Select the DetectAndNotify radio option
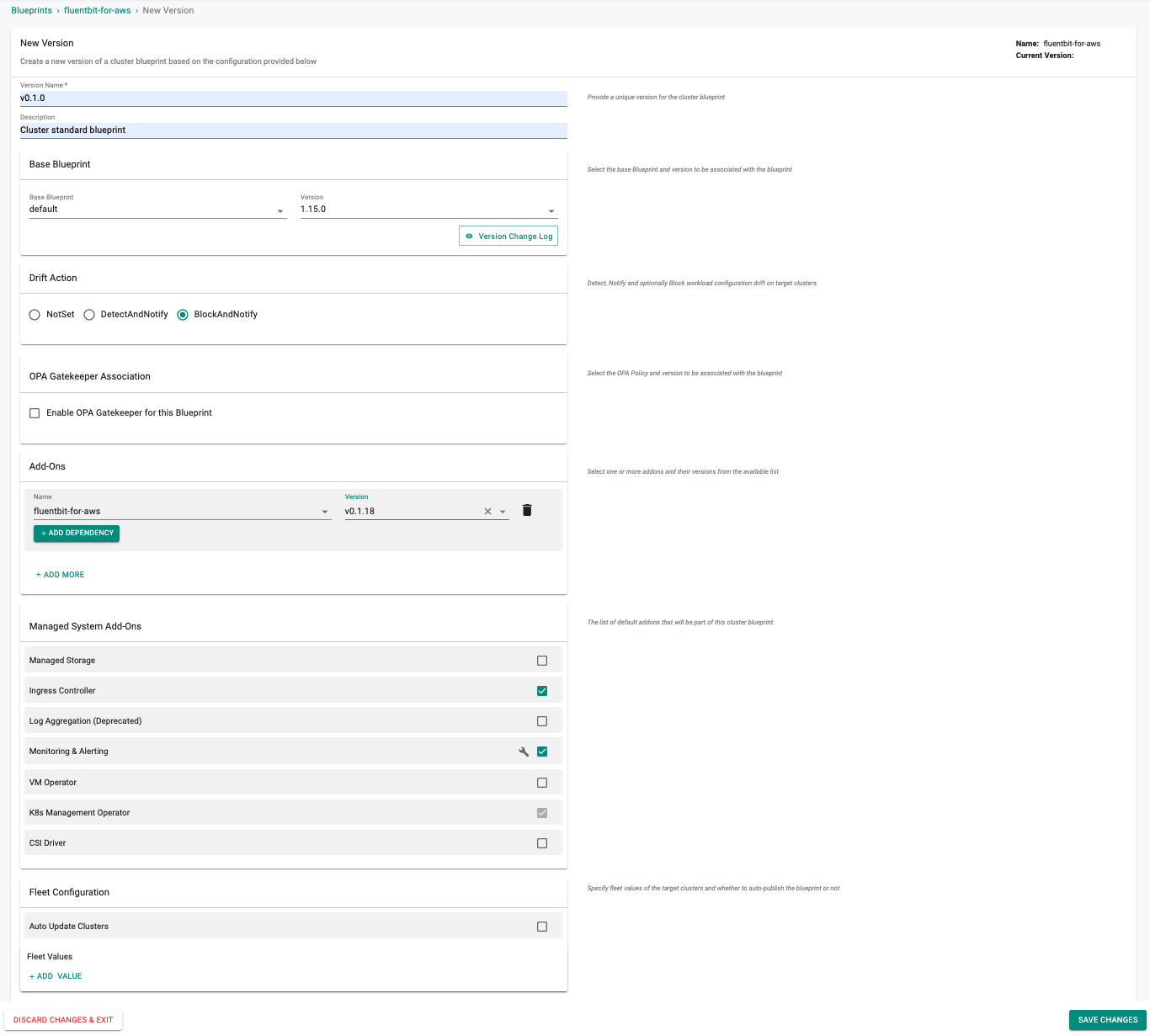The image size is (1150, 1036). 89,315
